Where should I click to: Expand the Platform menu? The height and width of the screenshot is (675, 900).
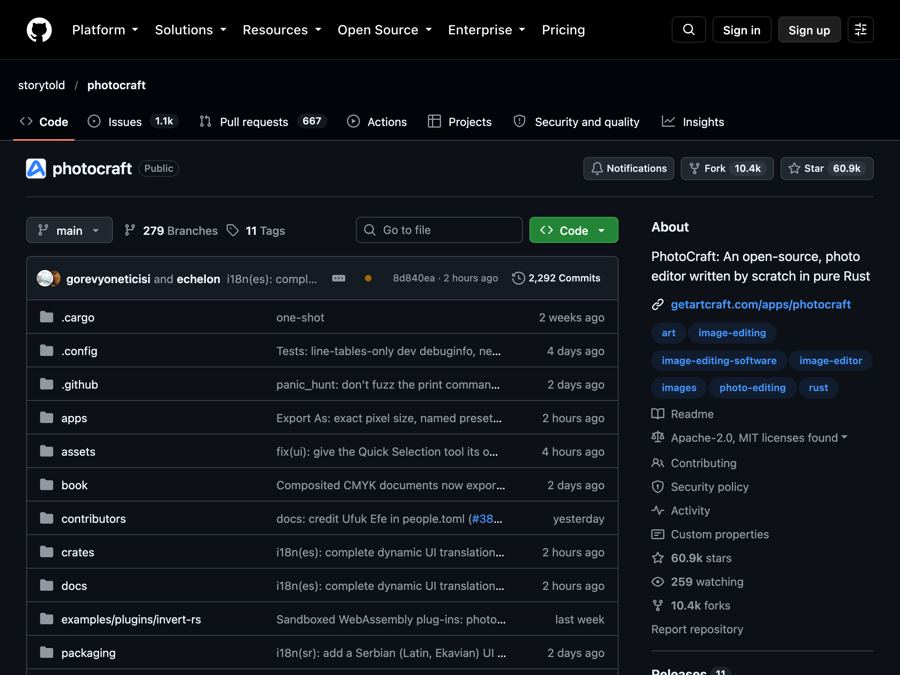tap(105, 30)
